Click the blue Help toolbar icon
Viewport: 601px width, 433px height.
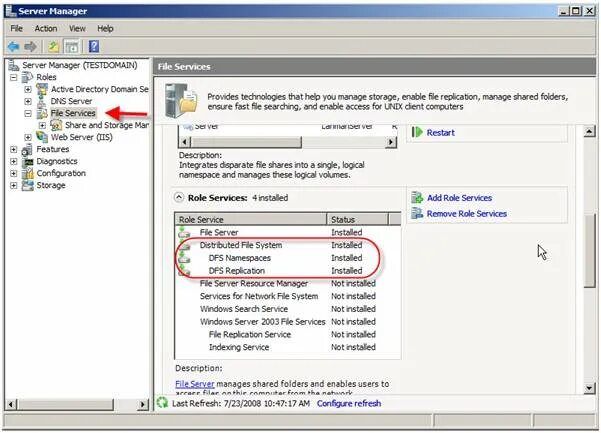pyautogui.click(x=94, y=47)
